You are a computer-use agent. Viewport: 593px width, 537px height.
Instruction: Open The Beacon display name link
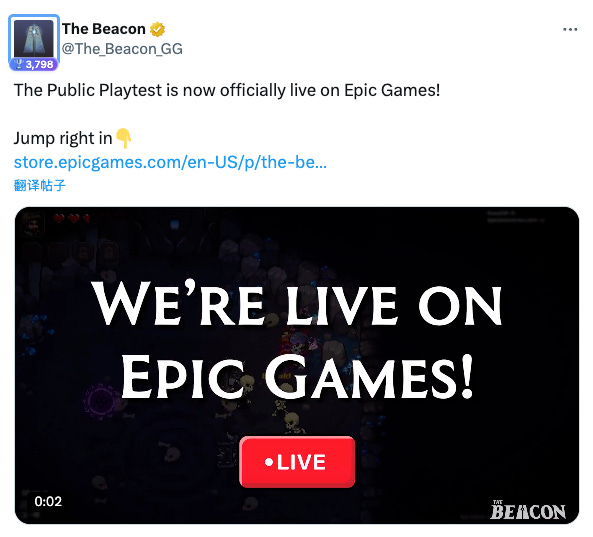104,29
